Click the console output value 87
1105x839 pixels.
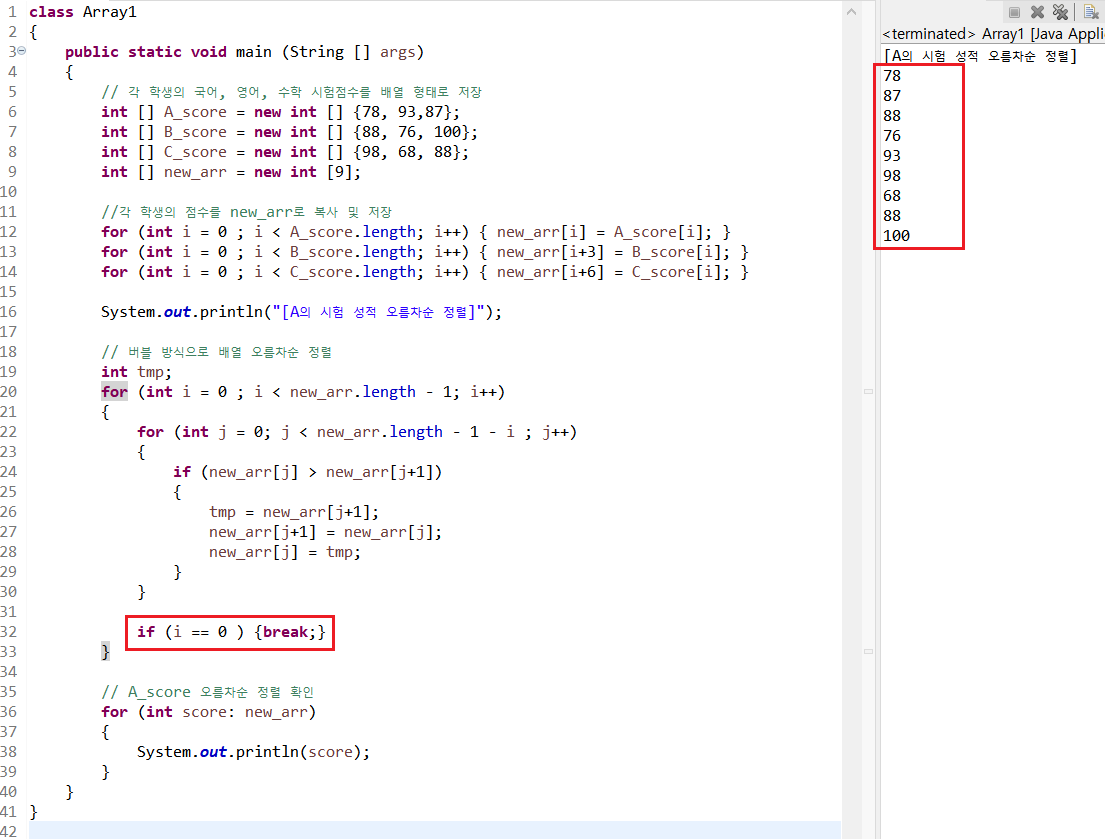pyautogui.click(x=891, y=96)
